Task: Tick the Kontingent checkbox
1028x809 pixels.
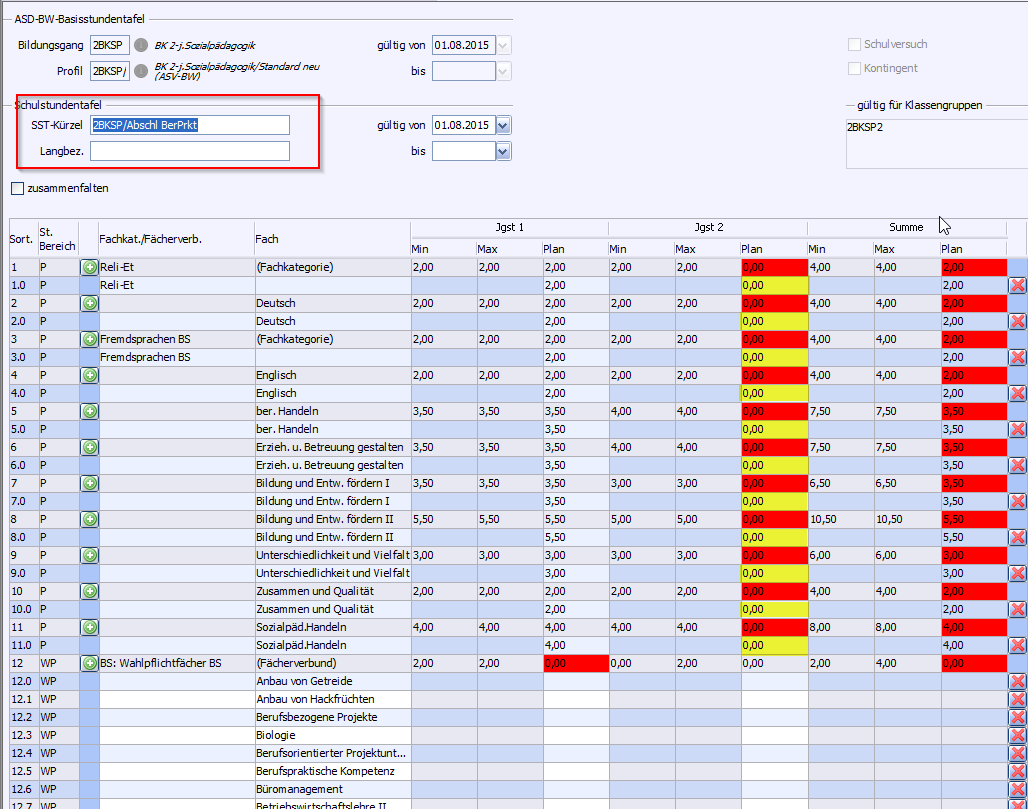Action: 855,69
